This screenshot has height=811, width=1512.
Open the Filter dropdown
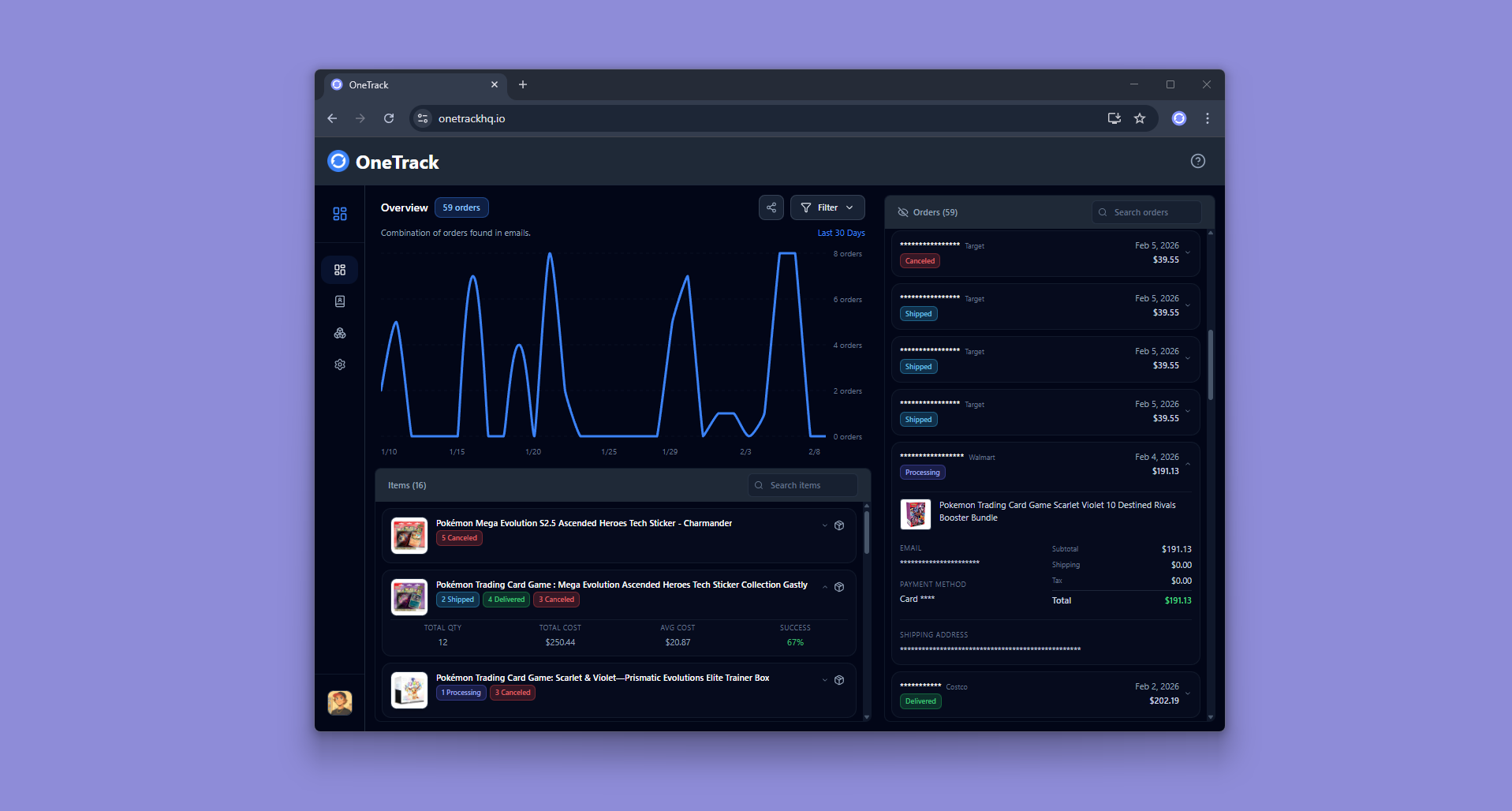pyautogui.click(x=827, y=207)
